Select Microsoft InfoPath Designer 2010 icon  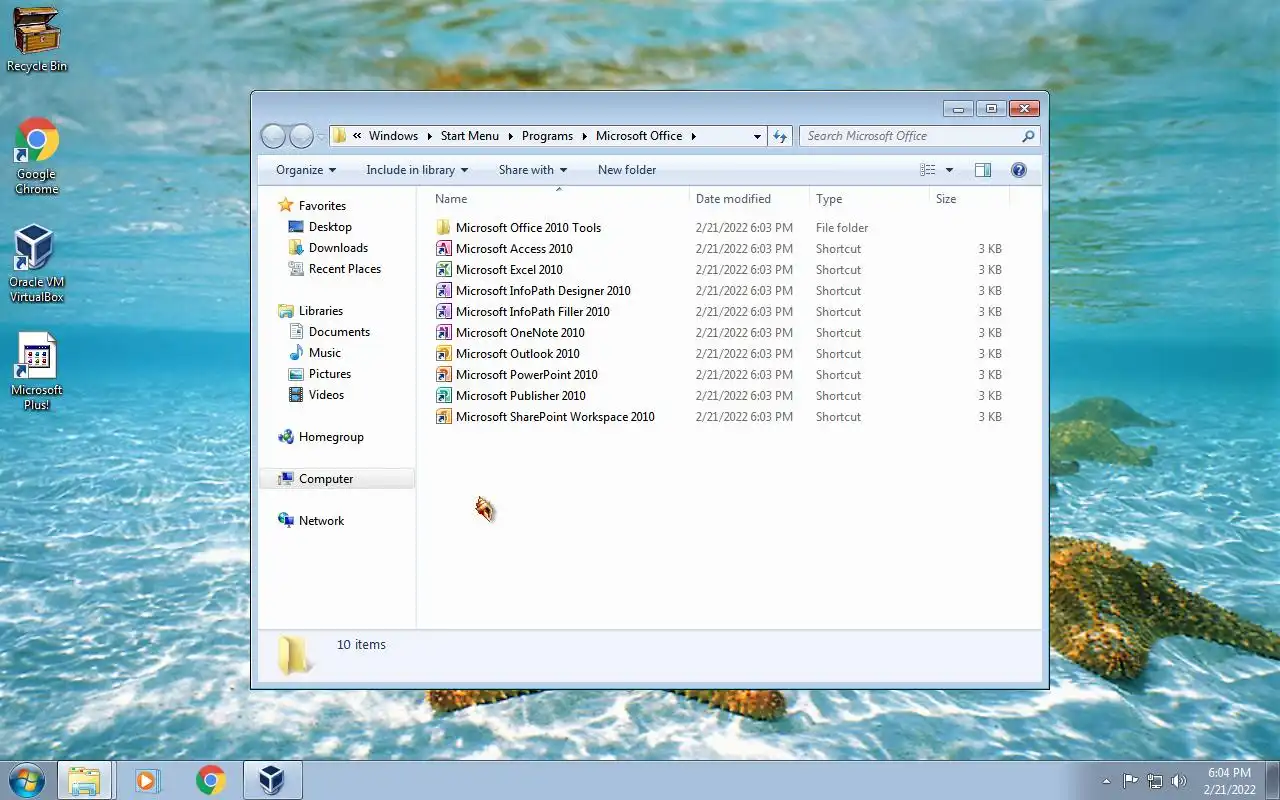pos(444,291)
